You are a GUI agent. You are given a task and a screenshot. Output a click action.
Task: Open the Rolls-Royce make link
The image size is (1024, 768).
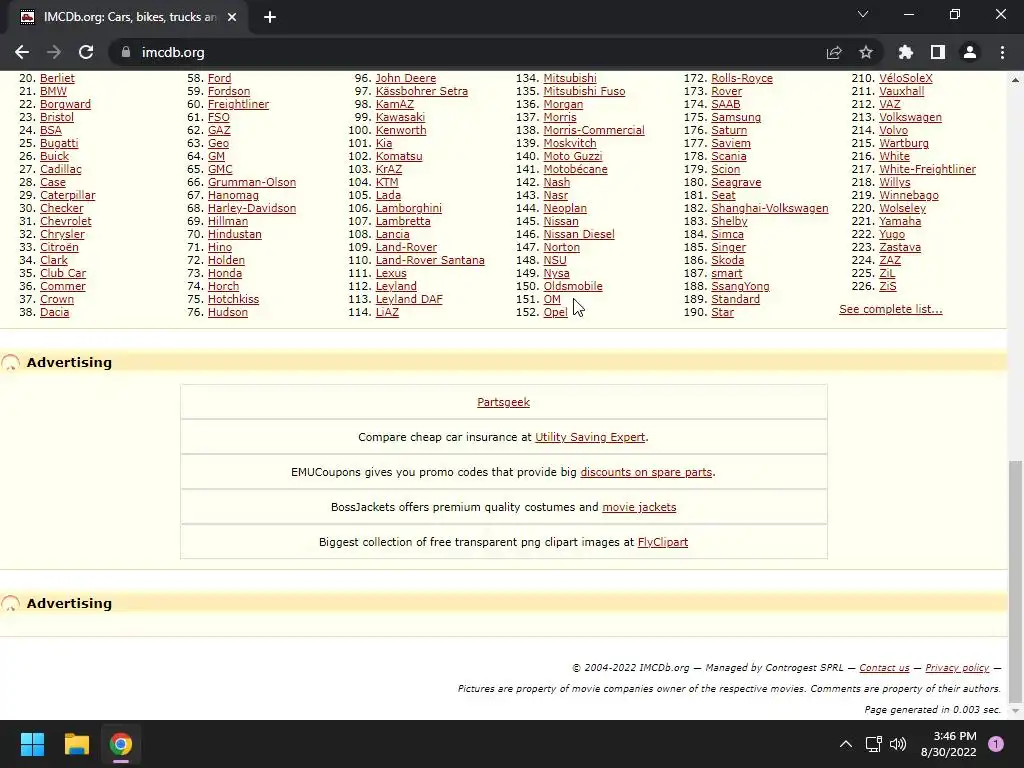tap(742, 78)
